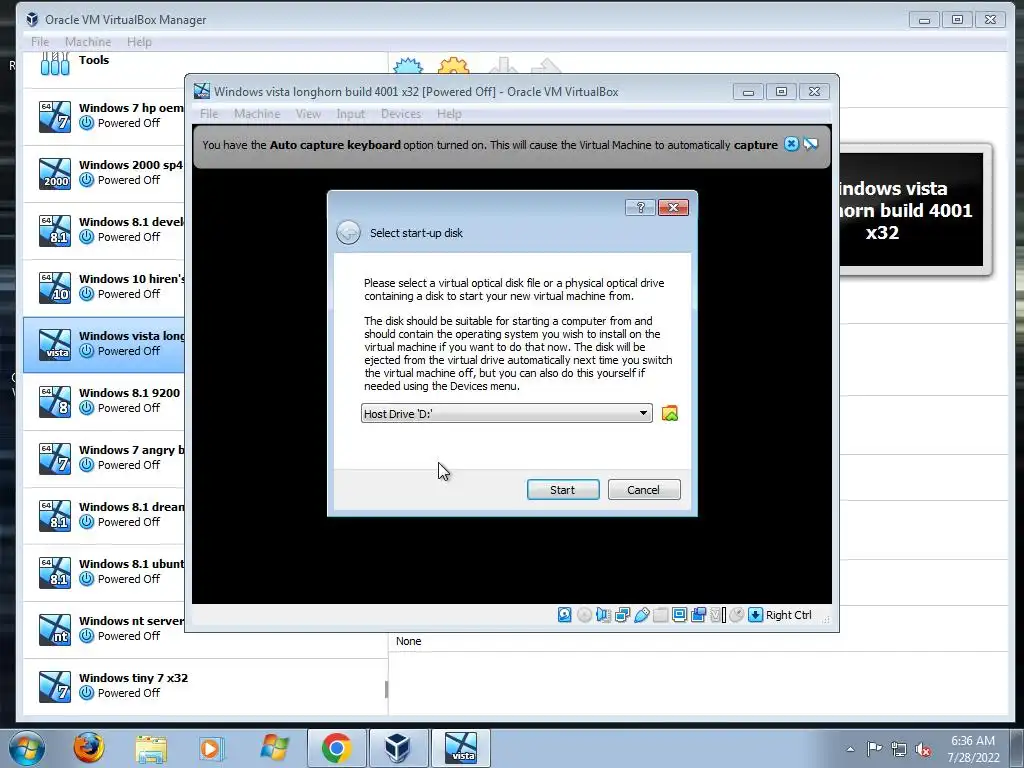
Task: Select the Windows 8.1 ubunt VM entry
Action: point(104,572)
